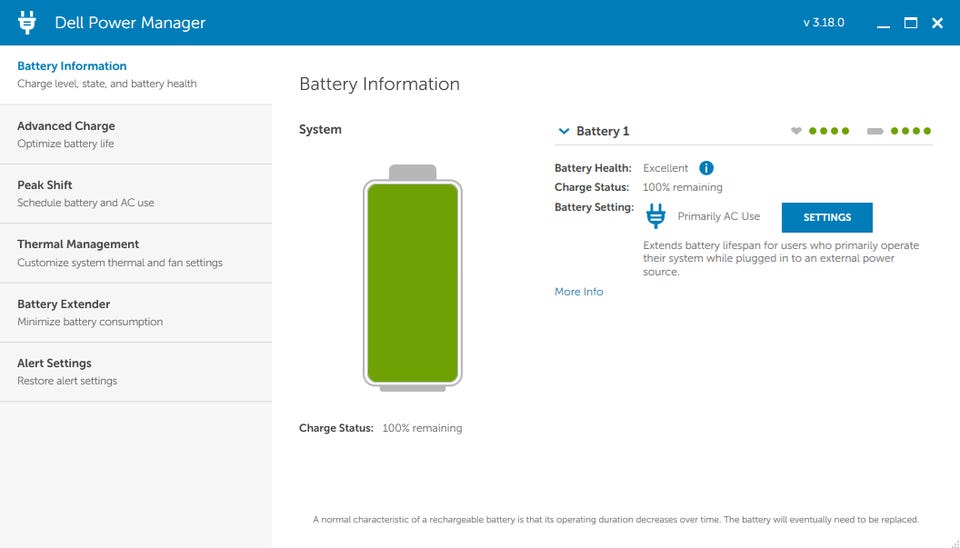Click '100% remaining' under Battery 1
Viewport: 960px width, 548px height.
(x=683, y=187)
